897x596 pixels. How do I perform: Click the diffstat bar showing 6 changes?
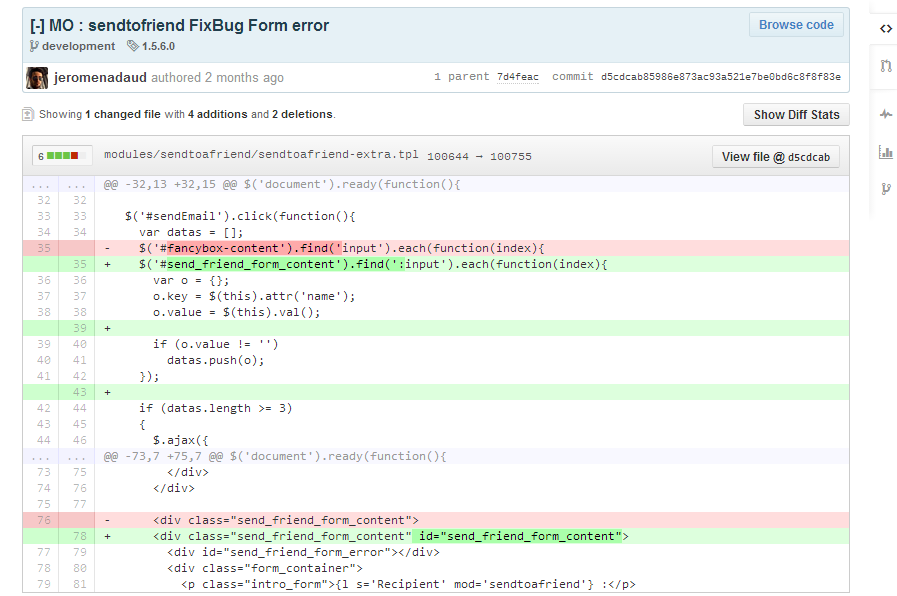[x=63, y=156]
